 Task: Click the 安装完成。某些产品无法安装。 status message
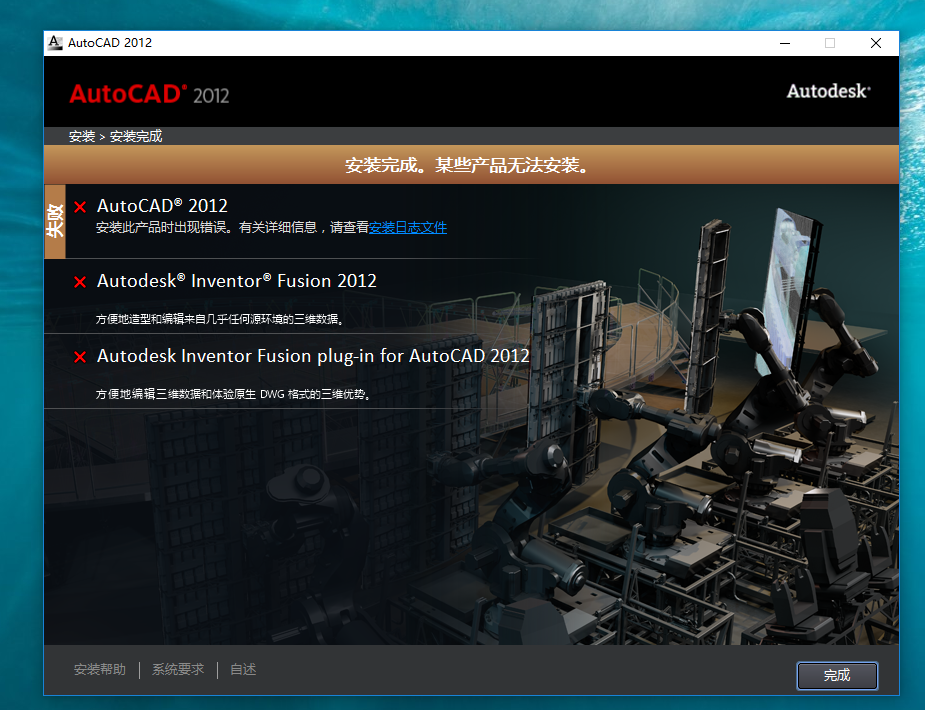click(x=467, y=165)
